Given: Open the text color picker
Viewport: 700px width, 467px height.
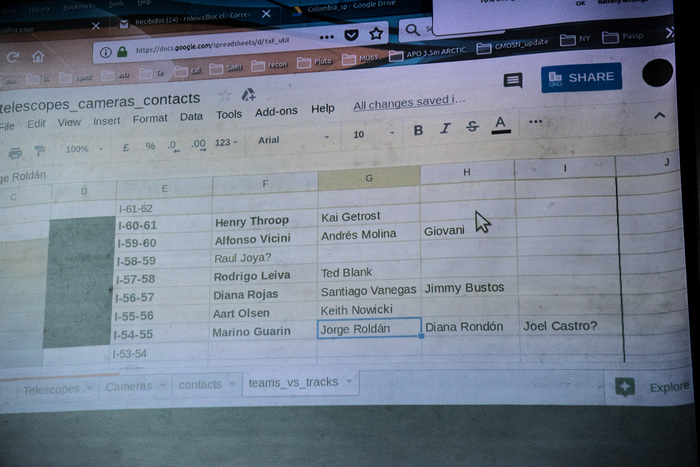Looking at the screenshot, I should click(501, 126).
